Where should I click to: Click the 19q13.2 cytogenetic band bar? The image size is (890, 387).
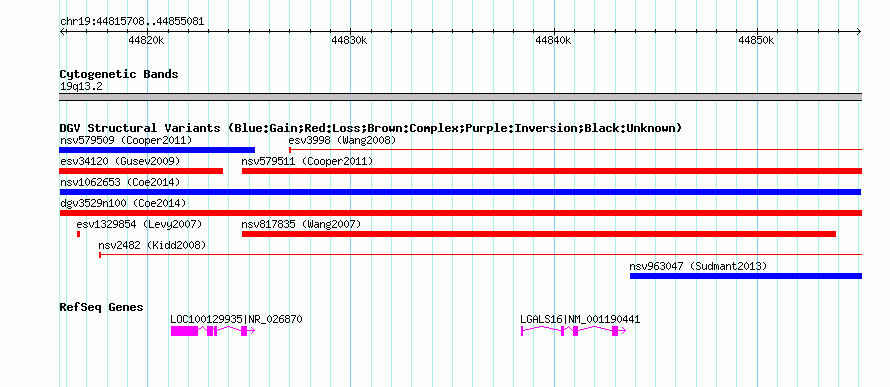(x=461, y=97)
